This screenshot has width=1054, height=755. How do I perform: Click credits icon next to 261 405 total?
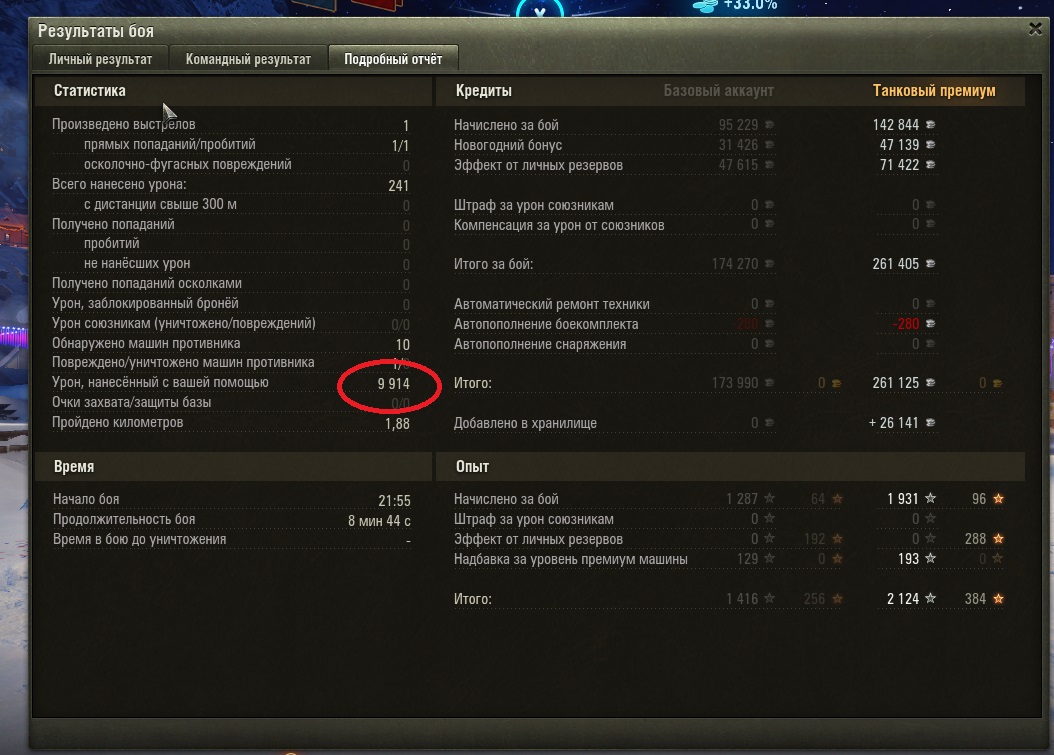(x=930, y=264)
